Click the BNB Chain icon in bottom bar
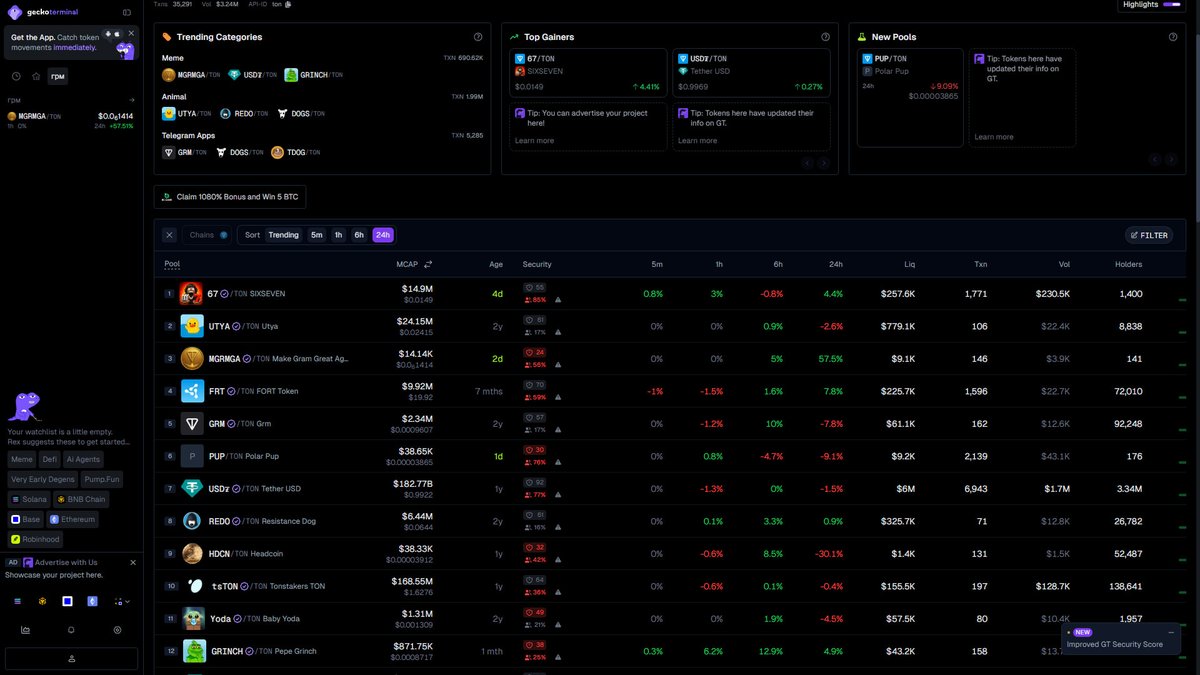 click(x=42, y=601)
